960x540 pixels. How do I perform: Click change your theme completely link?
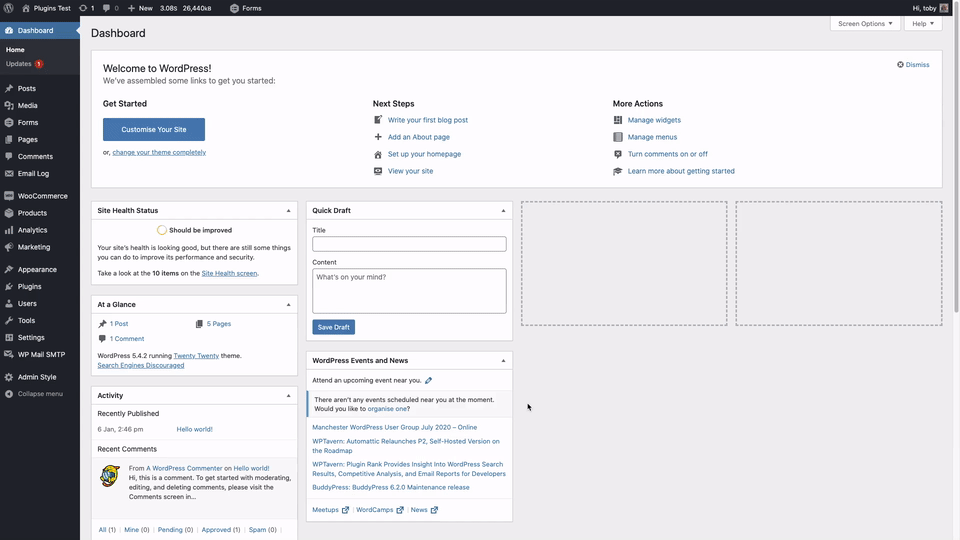159,152
